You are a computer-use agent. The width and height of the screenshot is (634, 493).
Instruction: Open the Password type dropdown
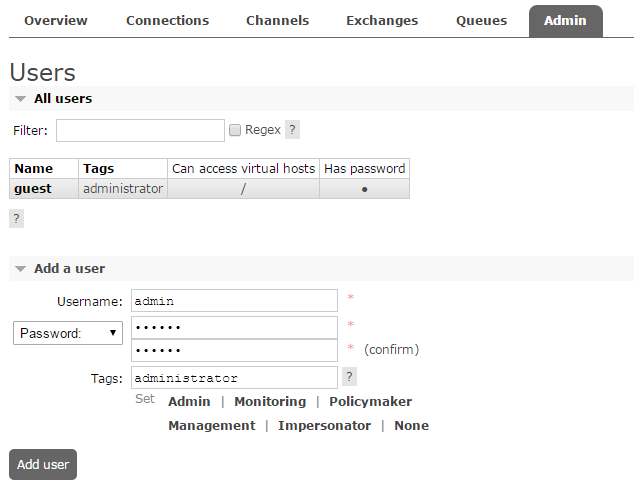pos(67,333)
